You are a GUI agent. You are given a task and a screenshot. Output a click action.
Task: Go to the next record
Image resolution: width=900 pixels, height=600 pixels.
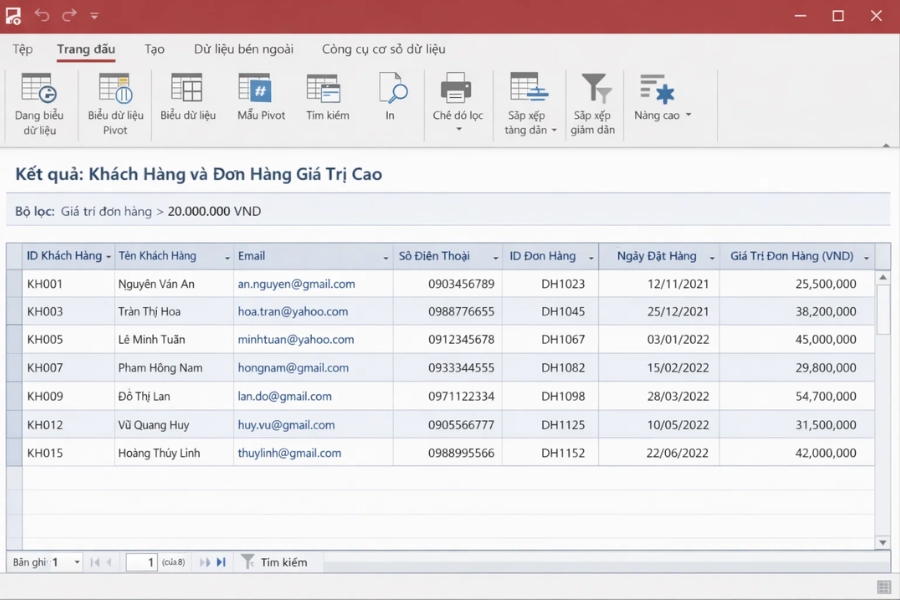(205, 563)
